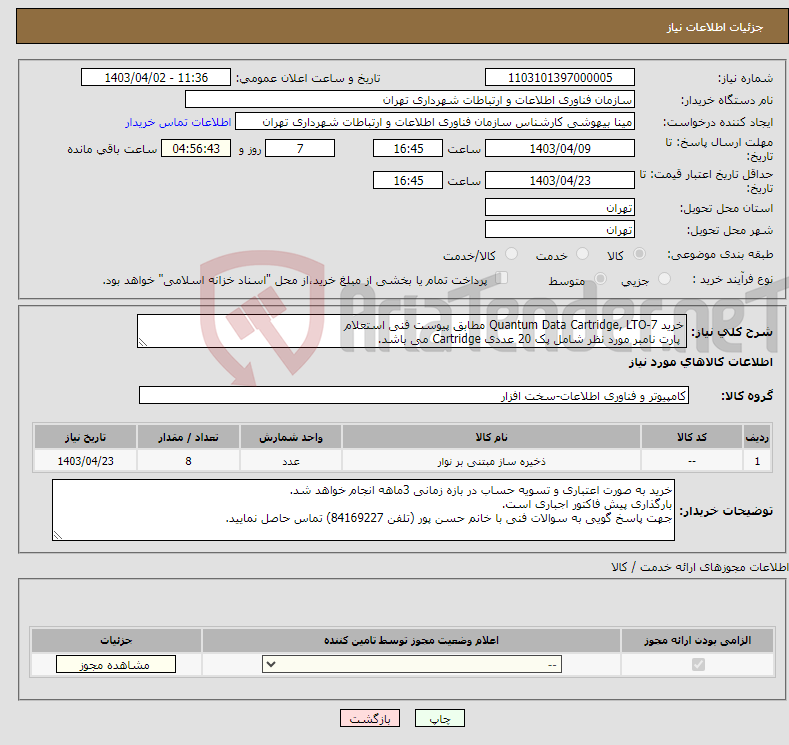Viewport: 789px width, 745px height.
Task: Toggle the mandatory license checkbox
Action: (698, 665)
